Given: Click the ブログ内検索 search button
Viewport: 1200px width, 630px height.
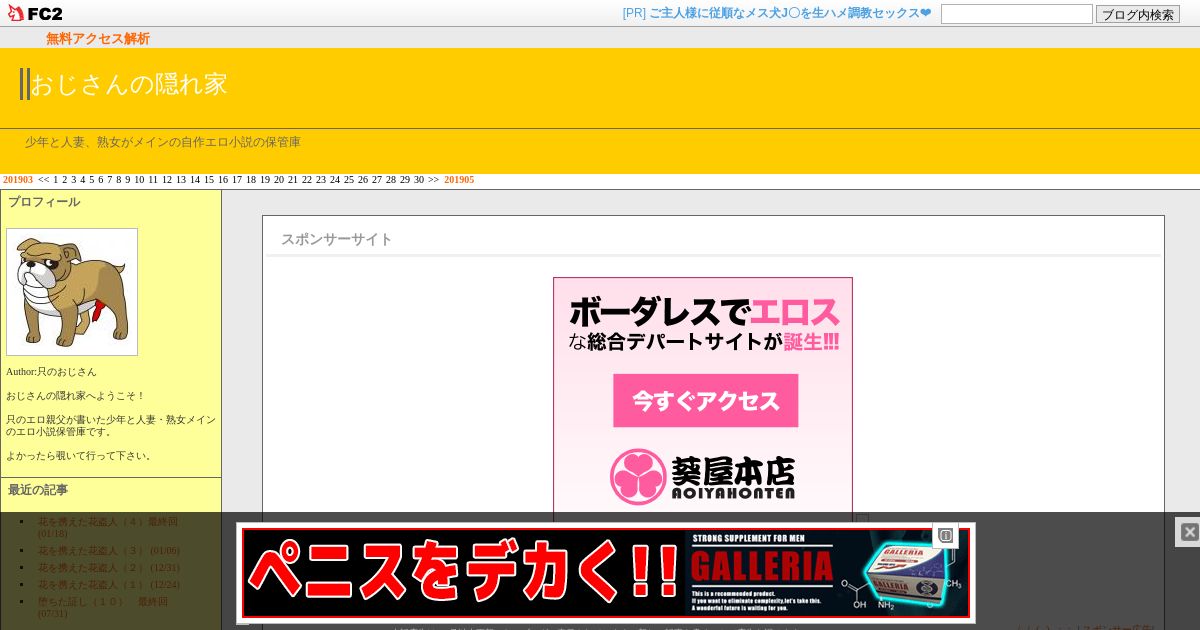Looking at the screenshot, I should coord(1138,14).
